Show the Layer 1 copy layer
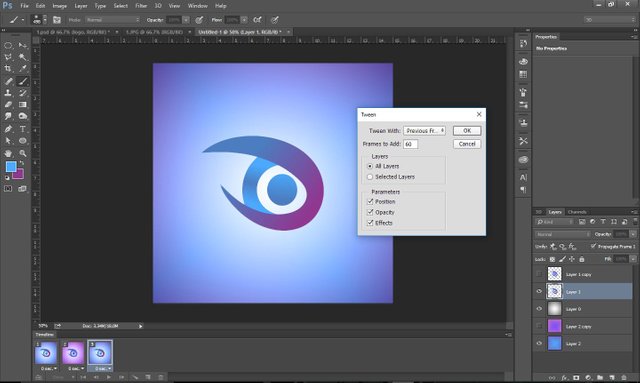 pyautogui.click(x=539, y=274)
